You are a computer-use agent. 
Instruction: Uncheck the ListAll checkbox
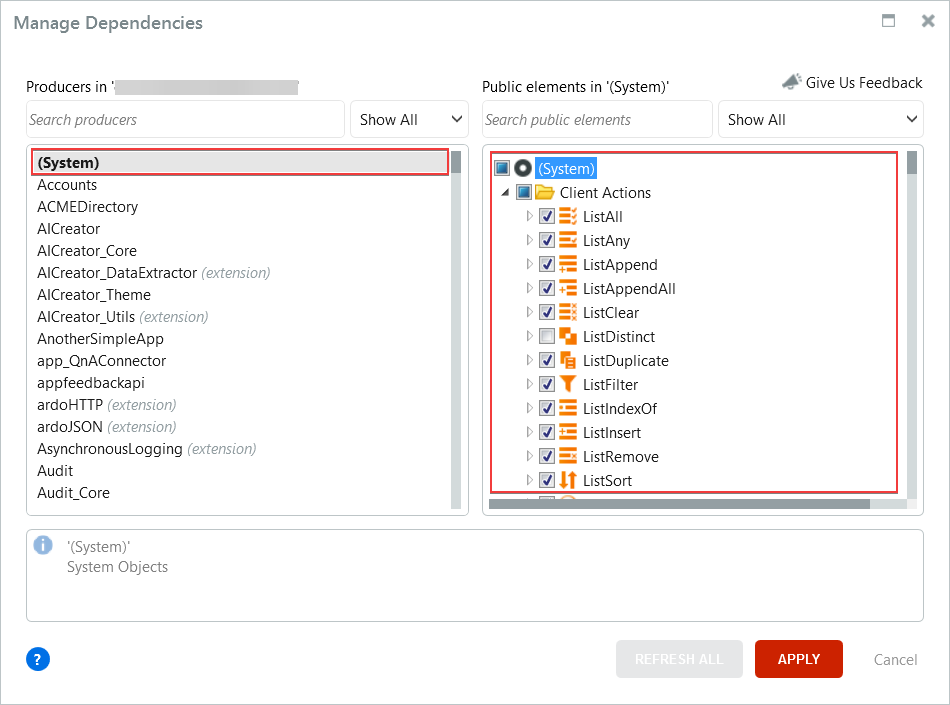(547, 216)
